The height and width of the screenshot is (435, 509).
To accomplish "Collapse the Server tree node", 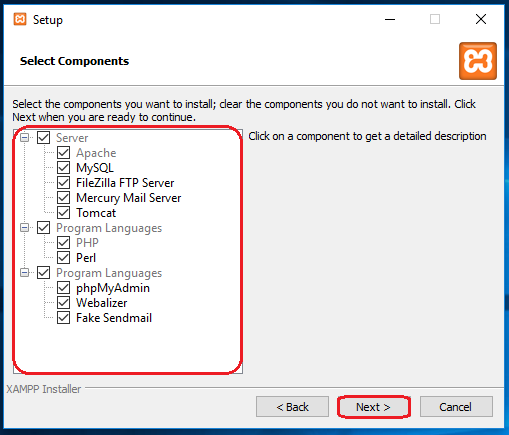I will tap(24, 137).
